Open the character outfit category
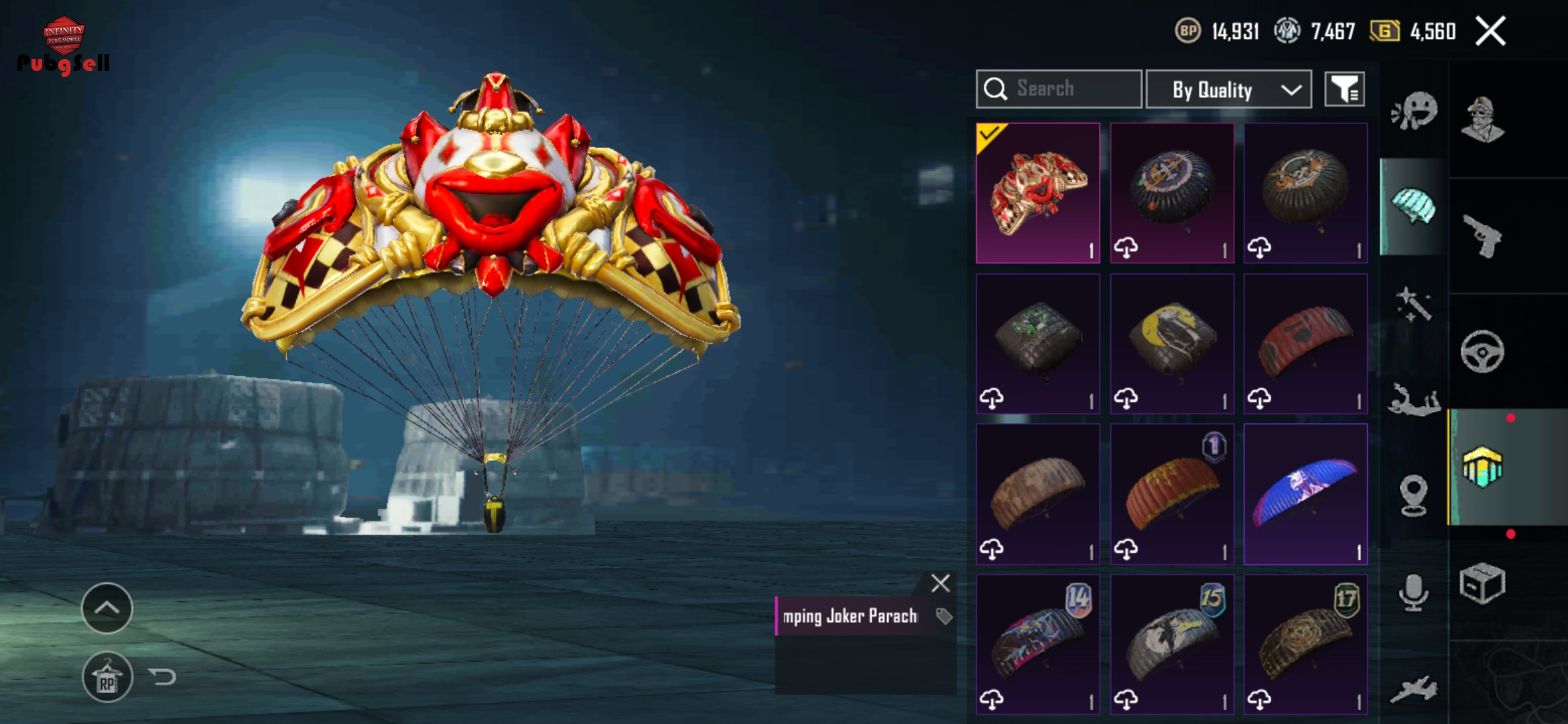Viewport: 1568px width, 724px height. [1482, 119]
